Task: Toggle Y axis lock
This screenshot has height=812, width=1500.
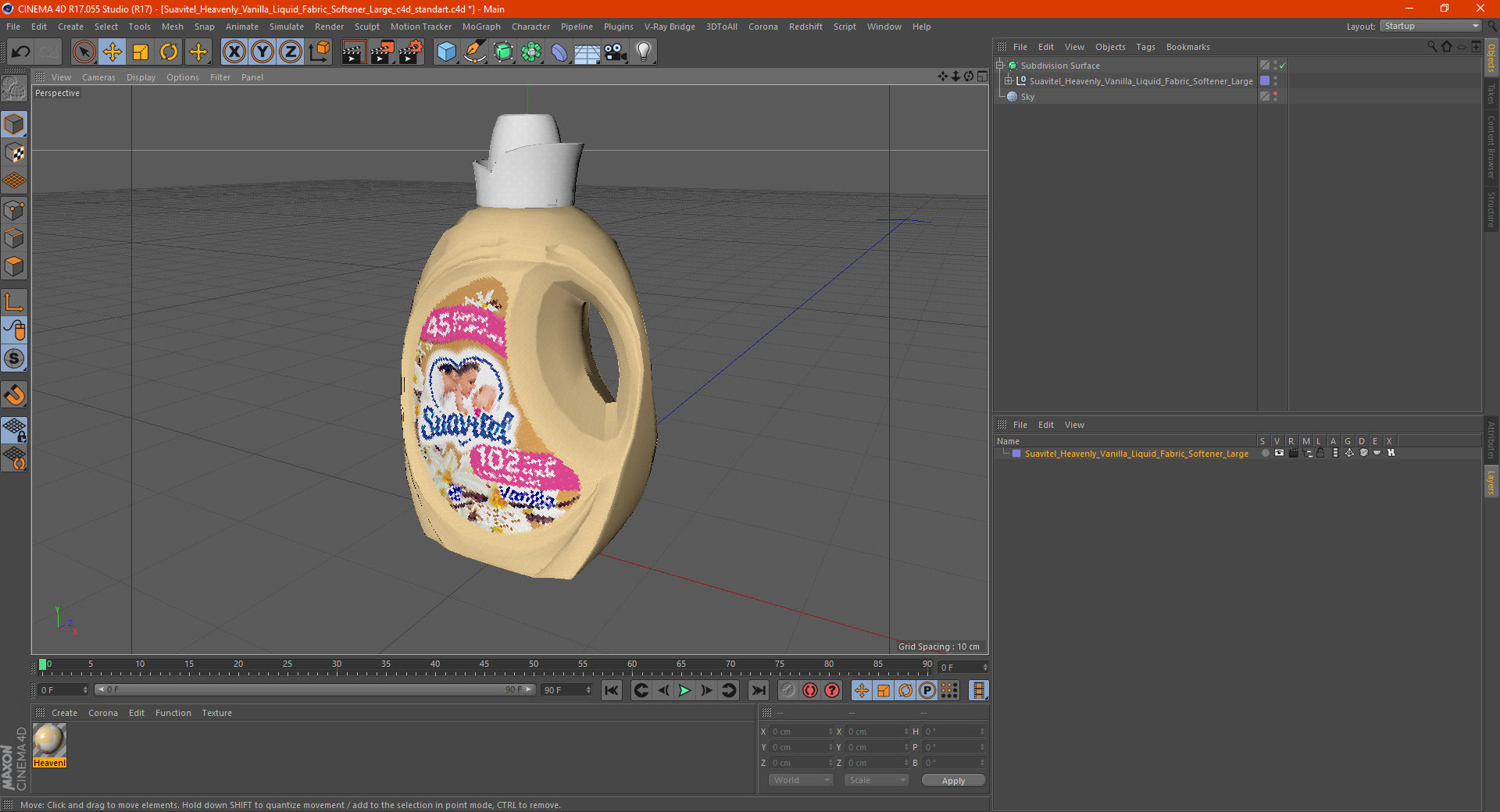Action: point(262,52)
